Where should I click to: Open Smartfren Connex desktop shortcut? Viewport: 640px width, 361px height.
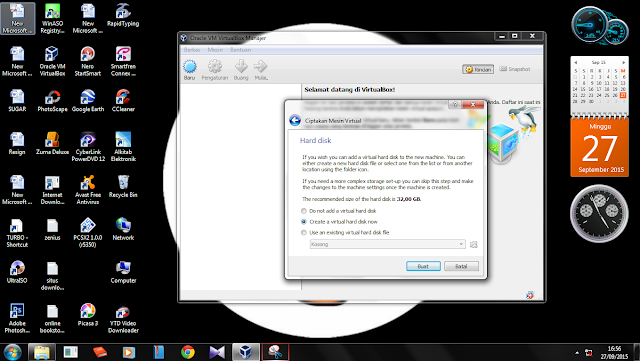pos(123,61)
